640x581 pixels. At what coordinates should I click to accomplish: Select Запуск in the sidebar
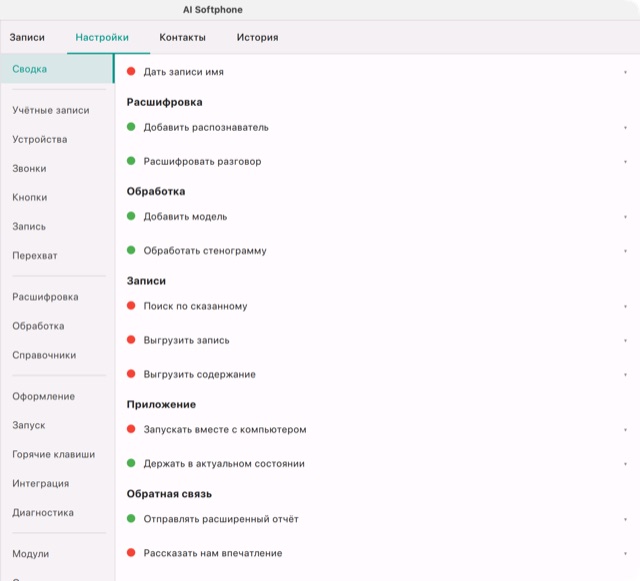coord(29,425)
